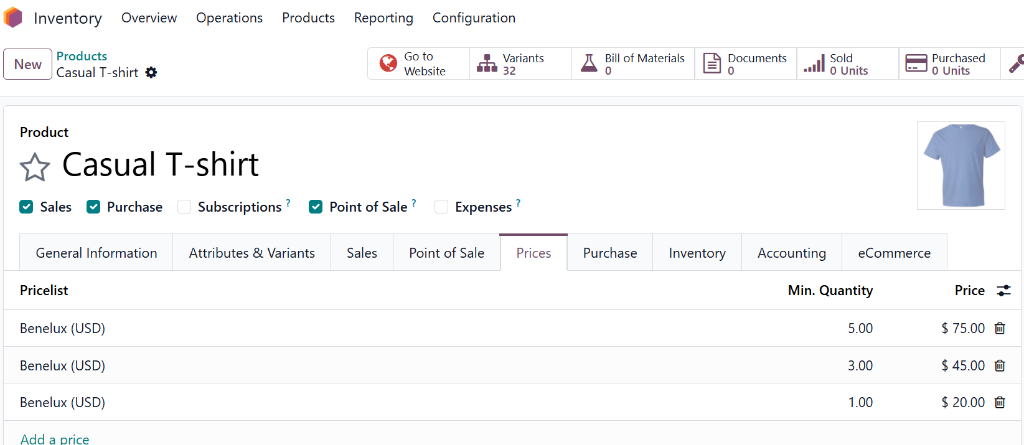
Task: Select Benelux (USD) in the 3.00 quantity row
Action: (x=63, y=365)
